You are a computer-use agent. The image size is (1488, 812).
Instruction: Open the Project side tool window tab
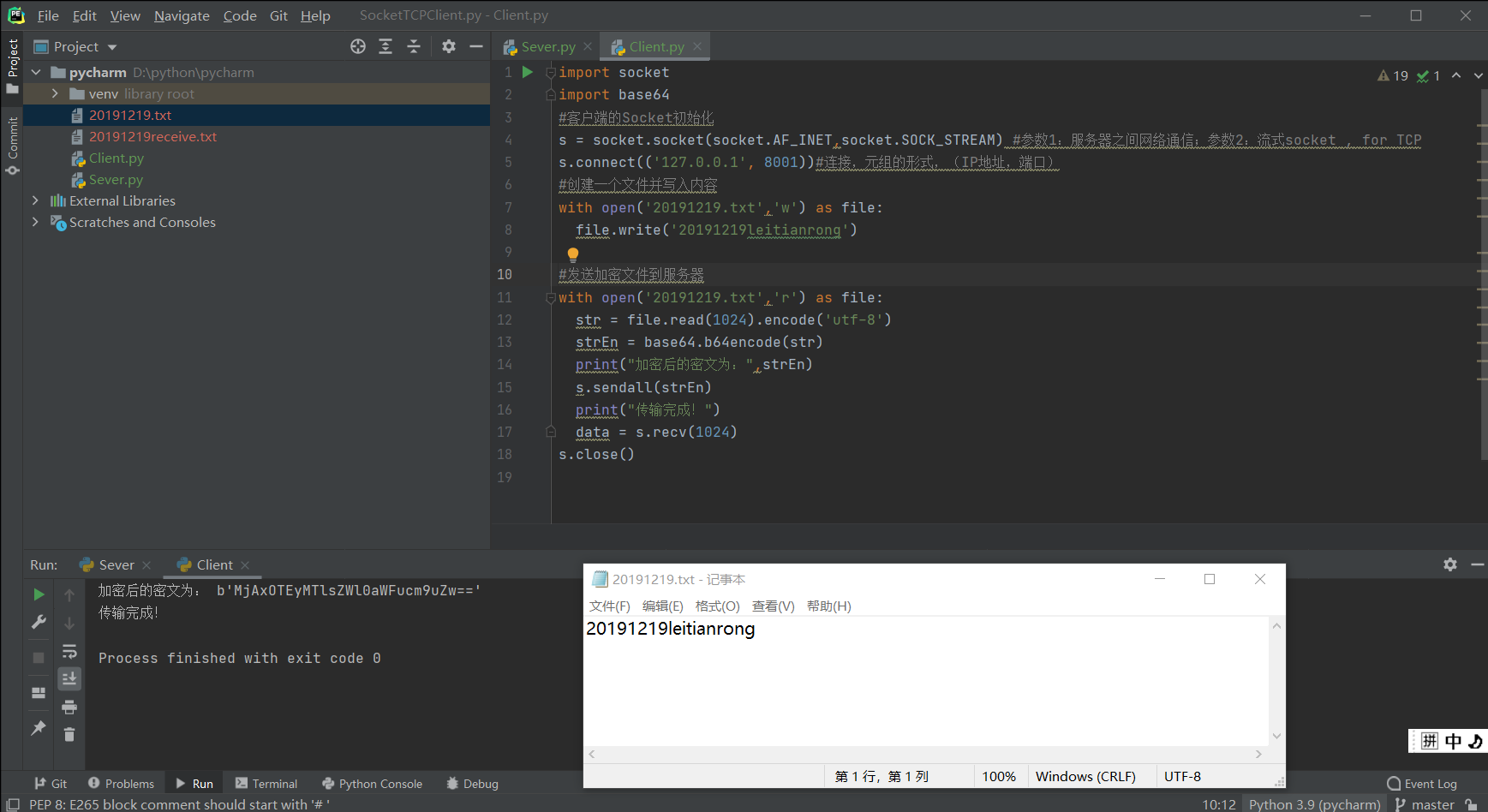(x=12, y=66)
